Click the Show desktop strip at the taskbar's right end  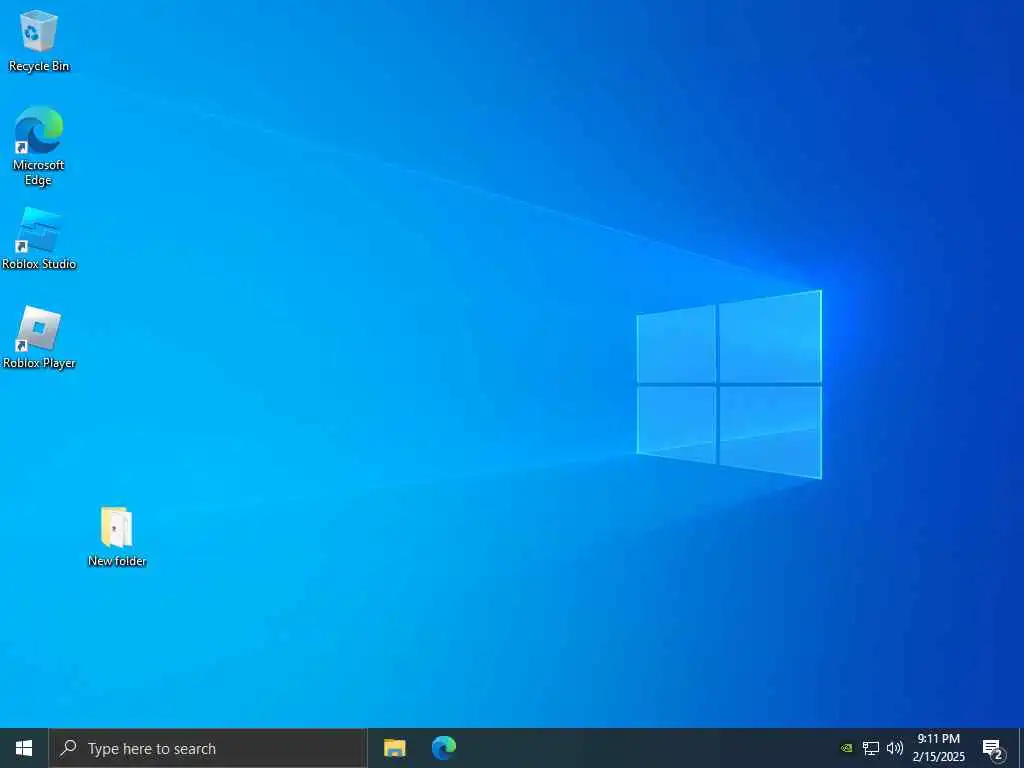(x=1021, y=748)
